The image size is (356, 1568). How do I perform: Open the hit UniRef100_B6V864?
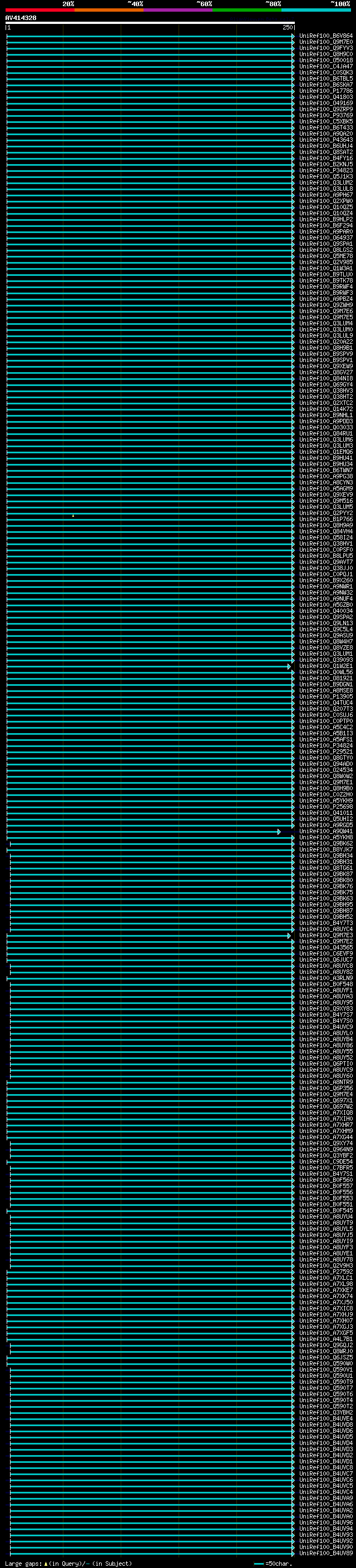[325, 36]
